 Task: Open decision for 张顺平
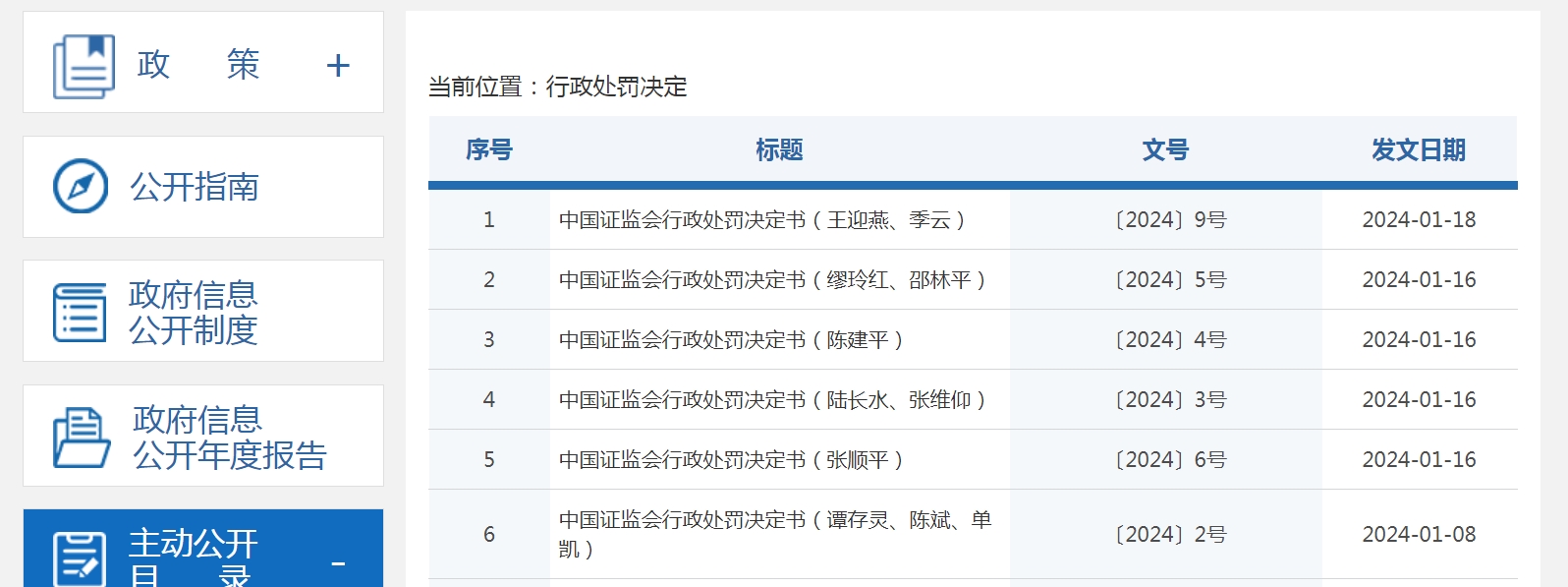[x=731, y=460]
